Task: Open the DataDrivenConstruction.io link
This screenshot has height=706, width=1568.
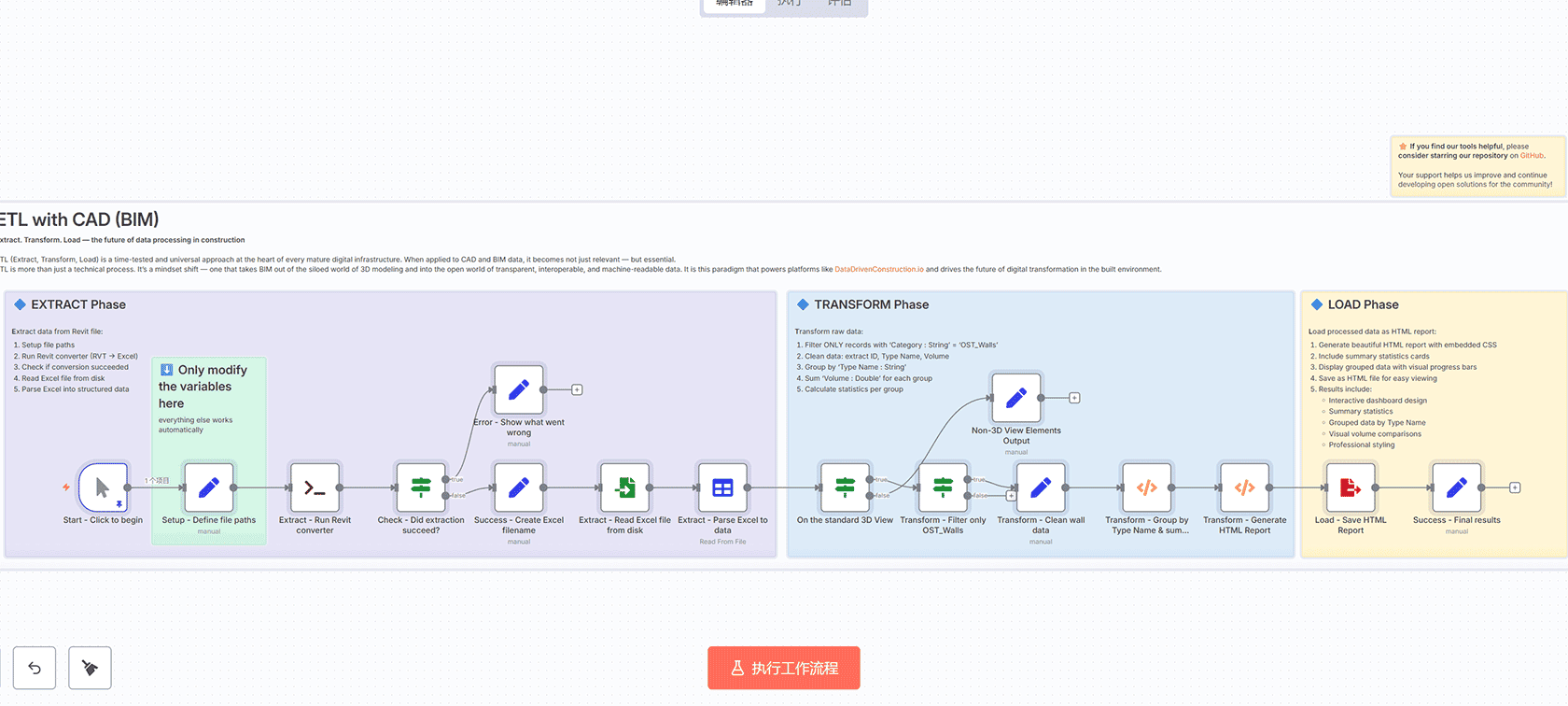Action: coord(878,270)
